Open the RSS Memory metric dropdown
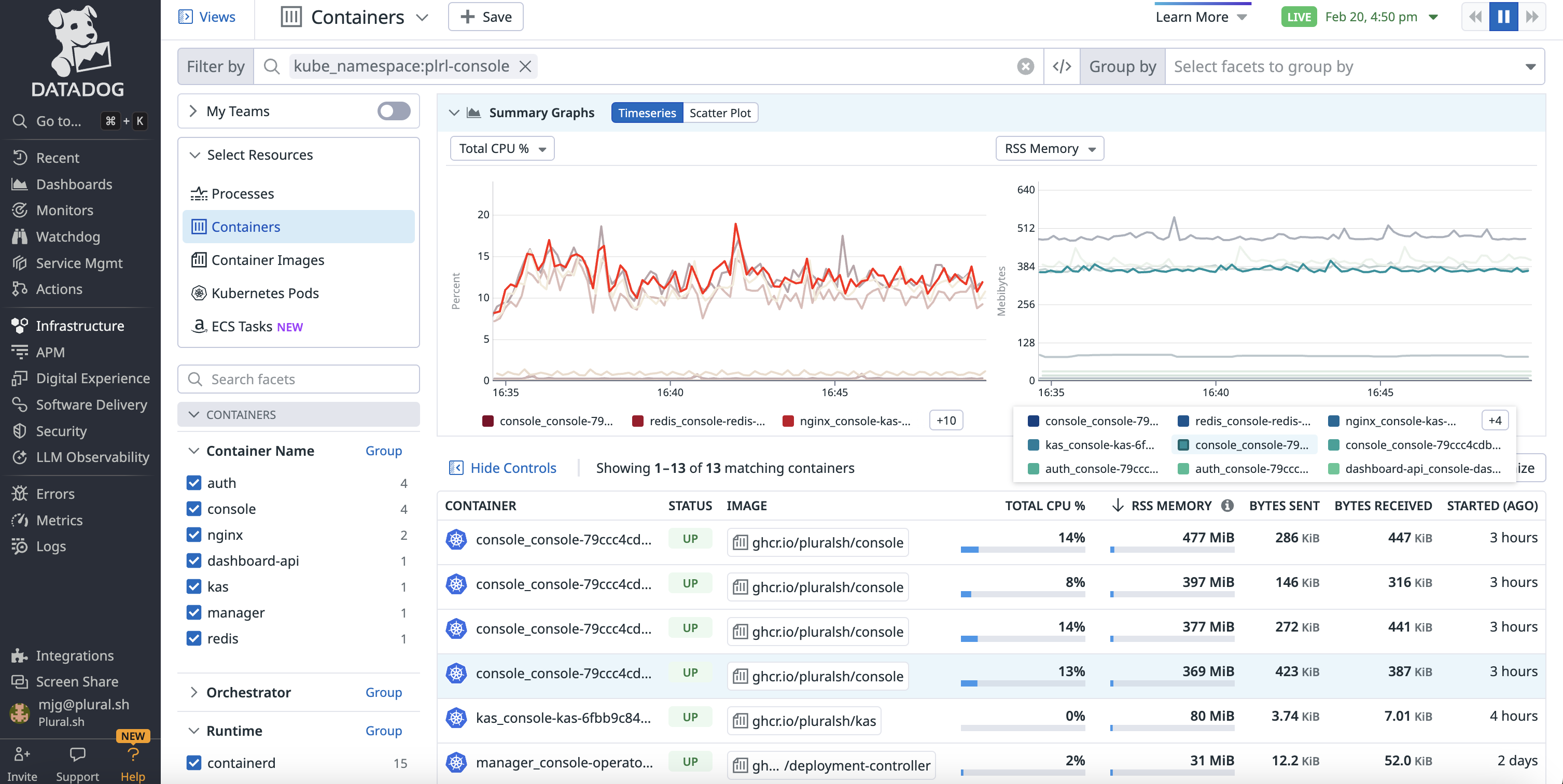The width and height of the screenshot is (1563, 784). (x=1049, y=149)
